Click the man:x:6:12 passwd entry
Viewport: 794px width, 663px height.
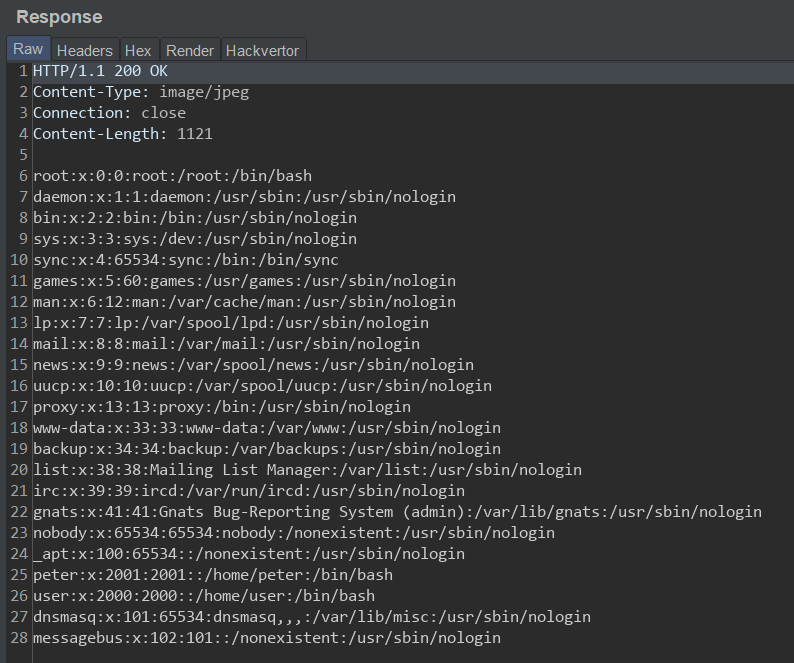pos(245,302)
